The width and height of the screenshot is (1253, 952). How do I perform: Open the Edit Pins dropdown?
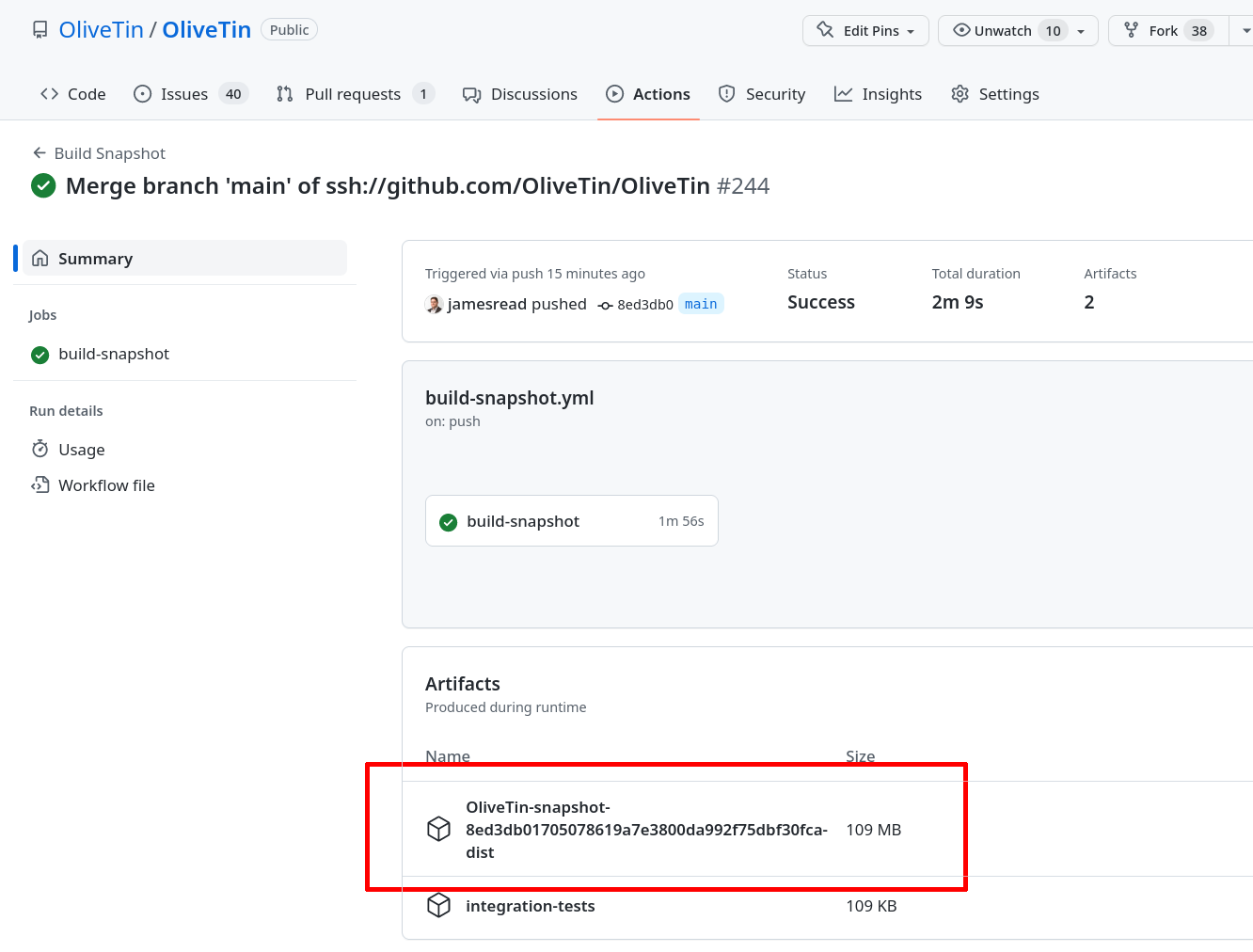point(865,30)
